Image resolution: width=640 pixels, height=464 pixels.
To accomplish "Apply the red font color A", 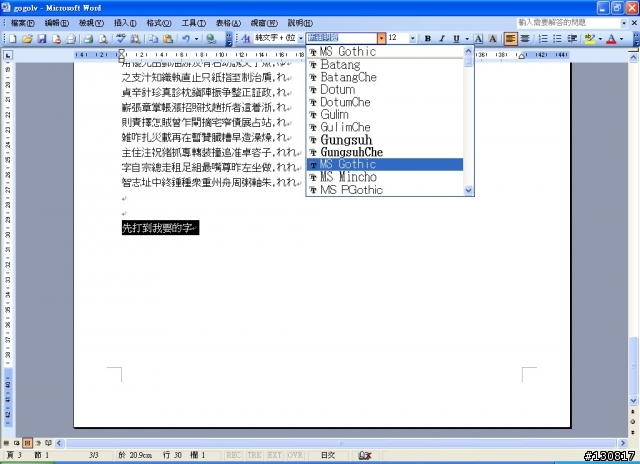I will [x=611, y=39].
